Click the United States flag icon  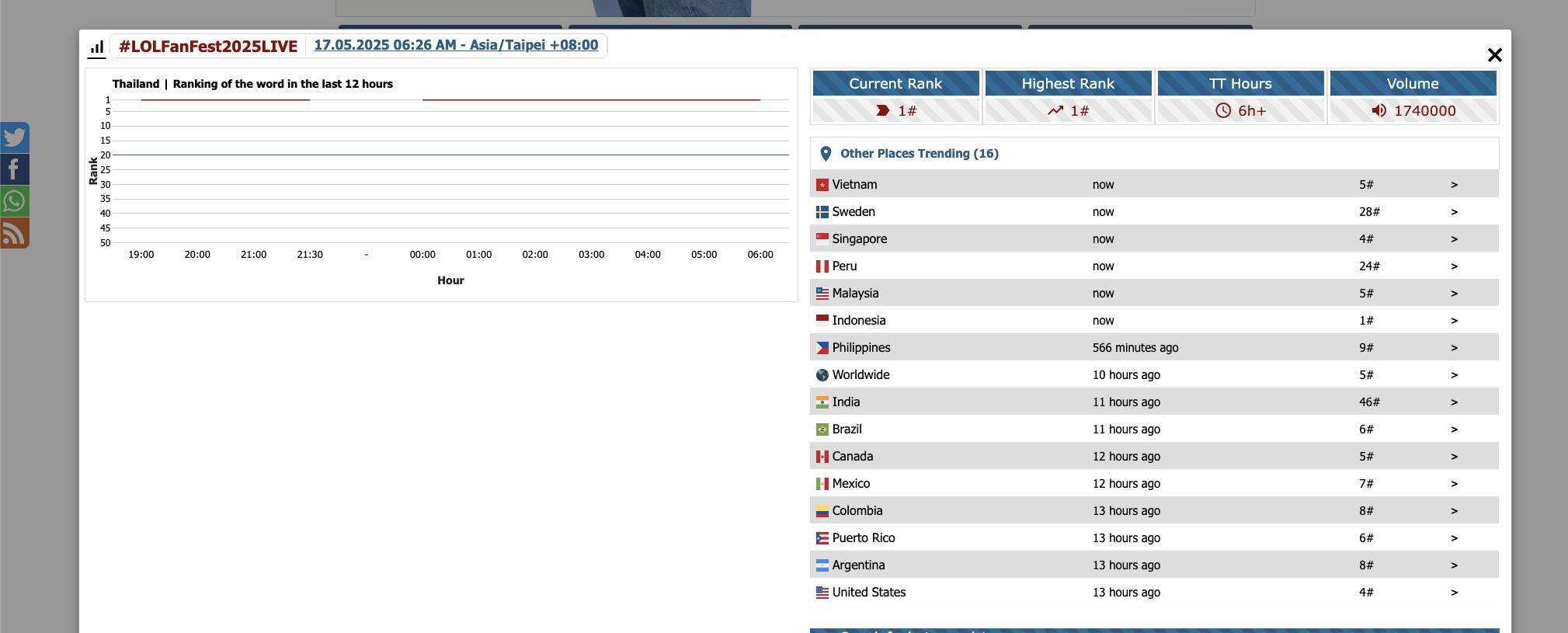(822, 593)
